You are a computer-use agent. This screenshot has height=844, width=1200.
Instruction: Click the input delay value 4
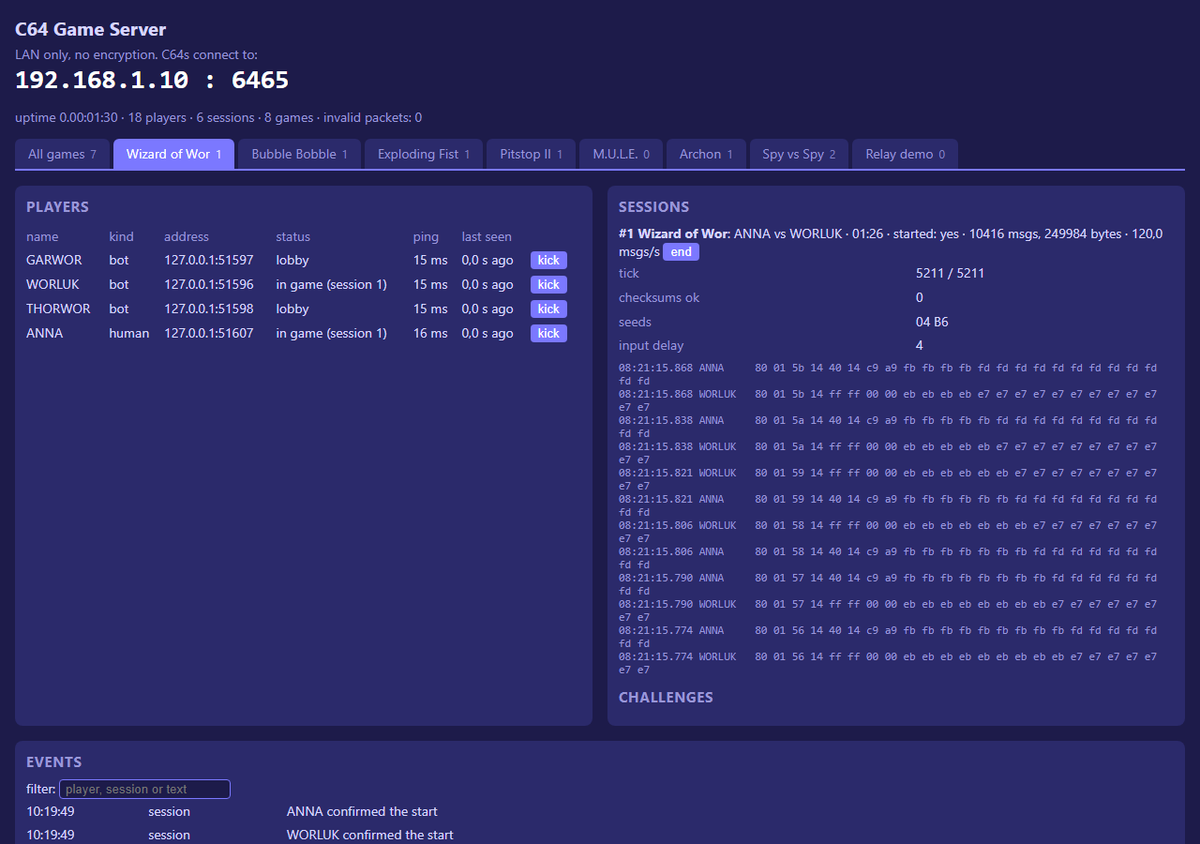[920, 346]
